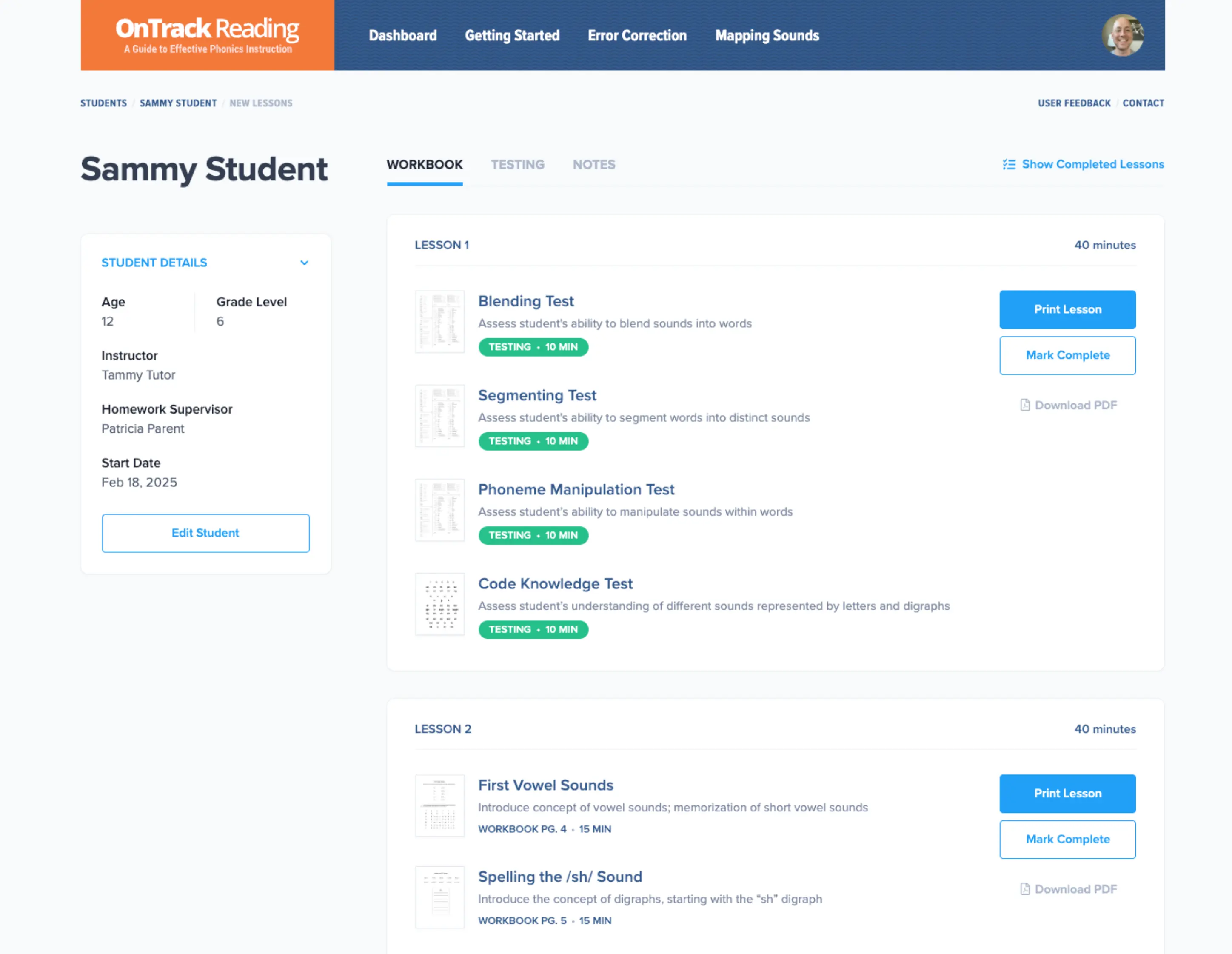Click Lesson 1 Download PDF file icon
Screen dimensions: 1232x954
(1024, 405)
